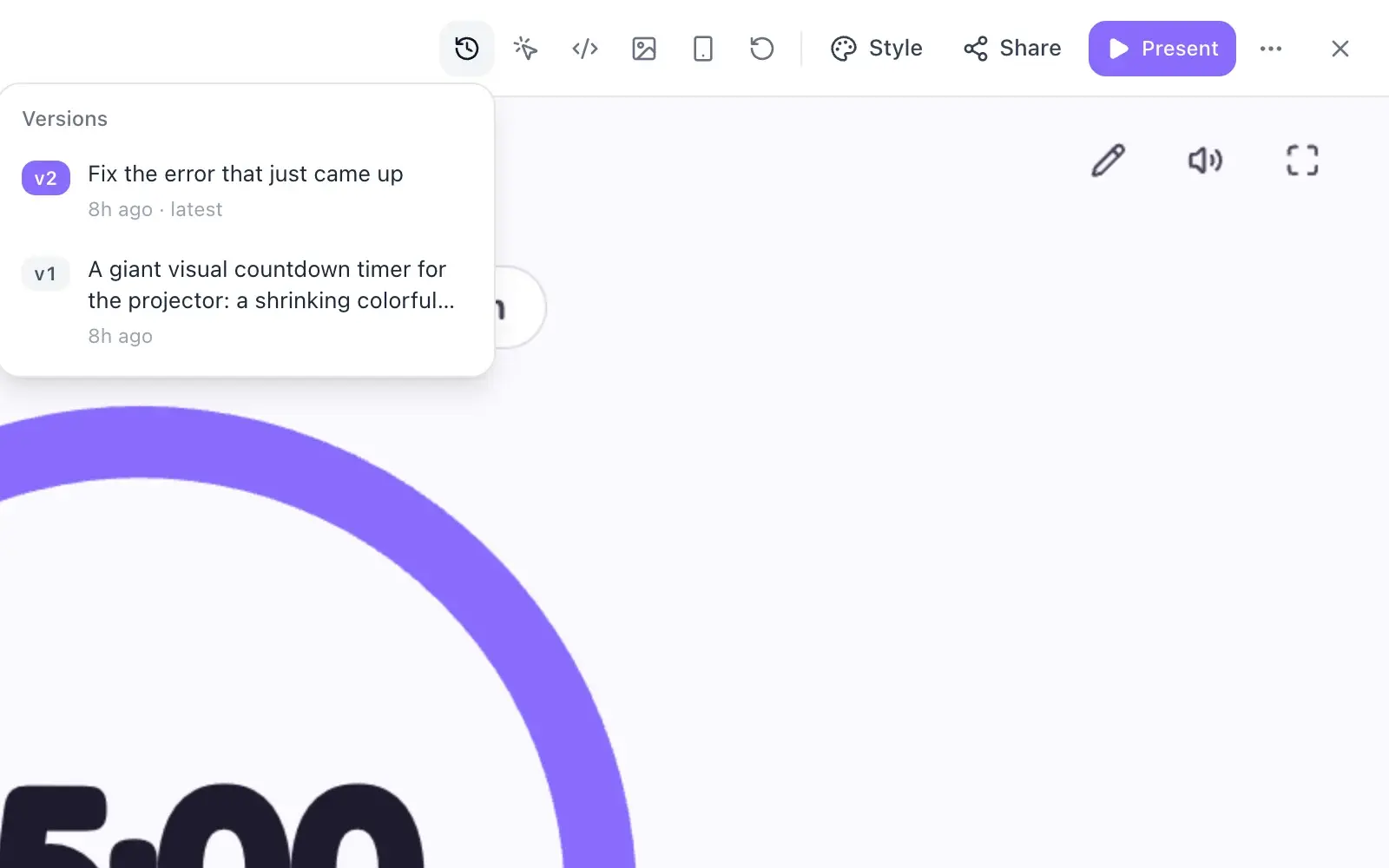Image resolution: width=1389 pixels, height=868 pixels.
Task: Open the three-dot more options menu
Action: coord(1271,49)
